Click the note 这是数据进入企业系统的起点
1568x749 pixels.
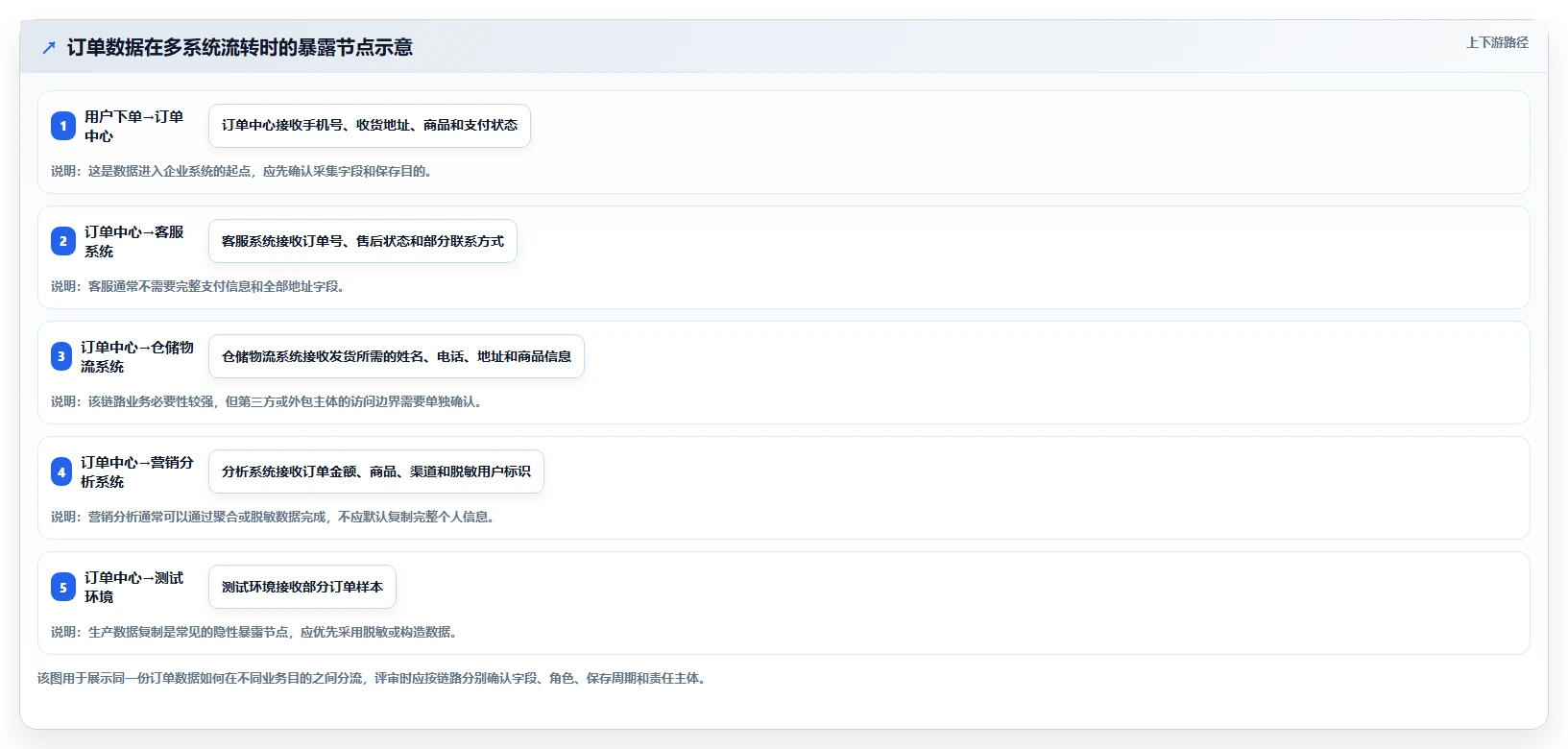(x=243, y=171)
